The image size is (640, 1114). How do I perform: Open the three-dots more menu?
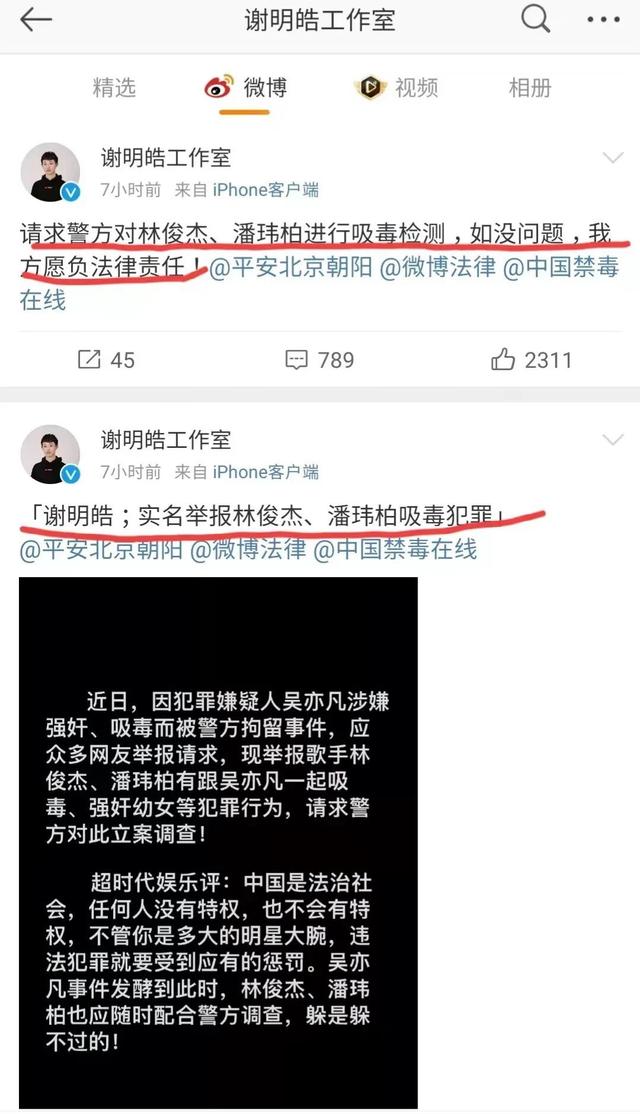click(604, 20)
